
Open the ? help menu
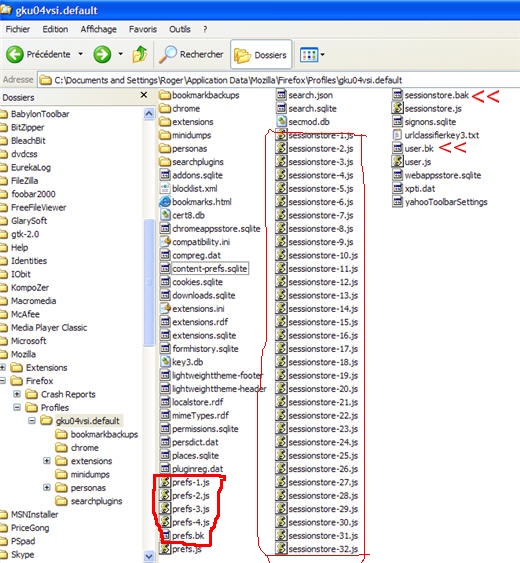205,29
